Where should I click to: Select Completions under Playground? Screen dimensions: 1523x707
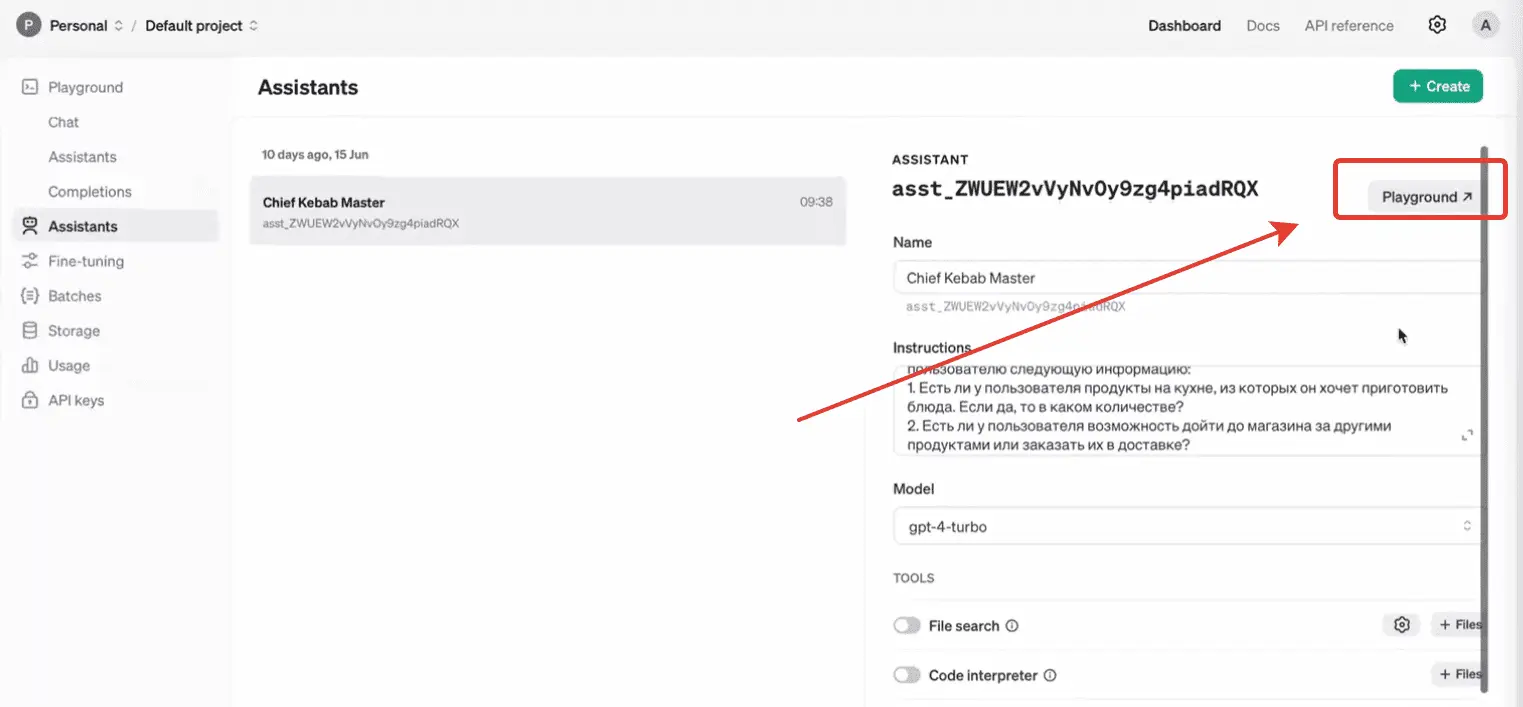pyautogui.click(x=90, y=191)
